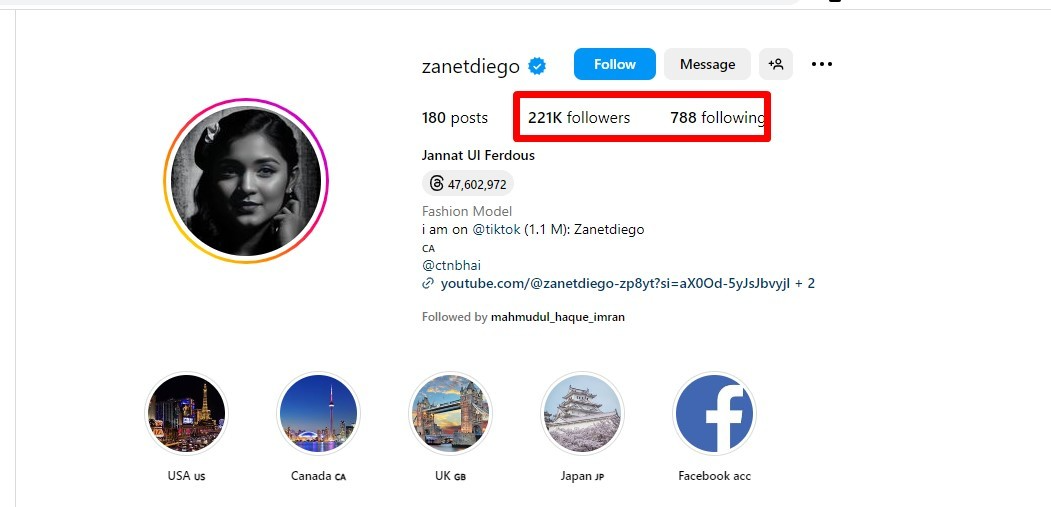This screenshot has width=1051, height=507.
Task: Open the USA story highlight
Action: [x=186, y=413]
